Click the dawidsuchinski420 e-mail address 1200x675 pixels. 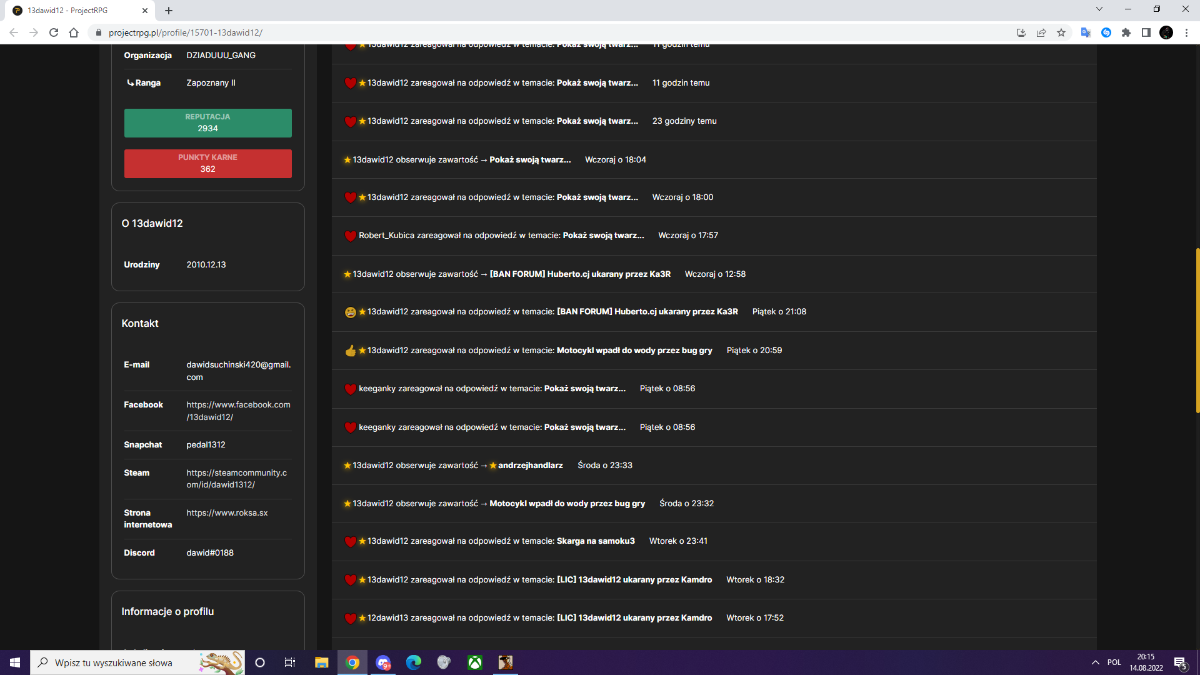tap(238, 371)
